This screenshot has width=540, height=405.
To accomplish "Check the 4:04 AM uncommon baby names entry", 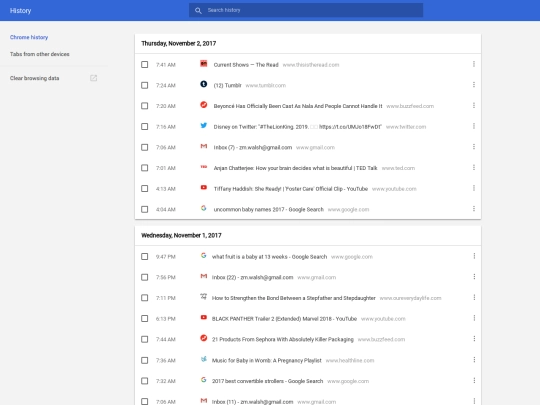I will click(x=145, y=209).
